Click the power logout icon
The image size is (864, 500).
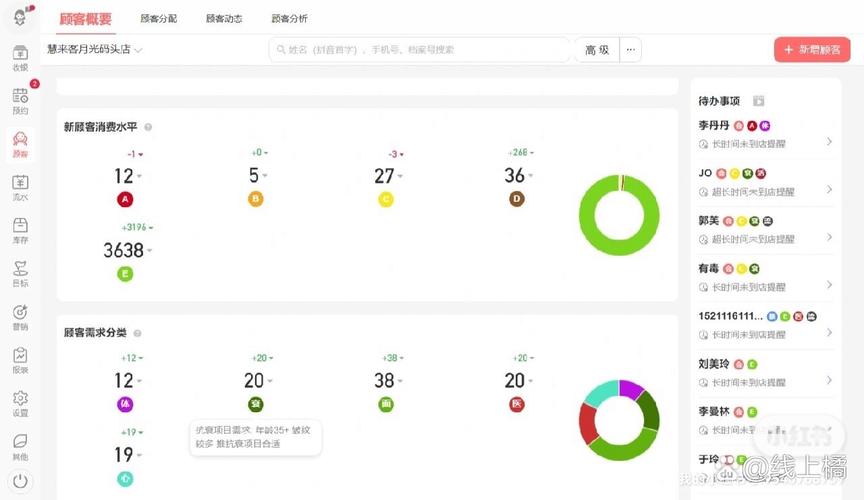click(x=20, y=481)
